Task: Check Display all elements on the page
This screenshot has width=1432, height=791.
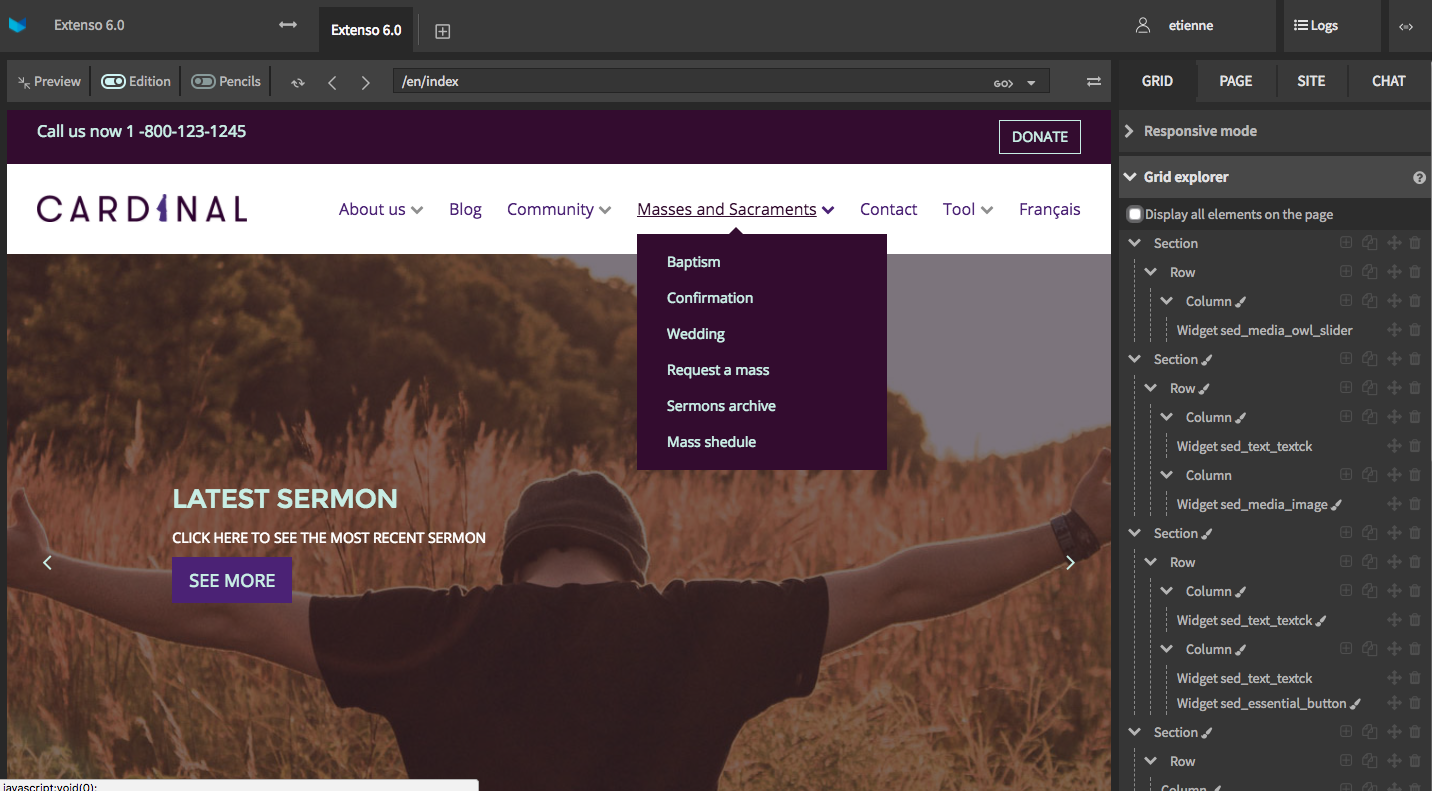Action: [1135, 214]
